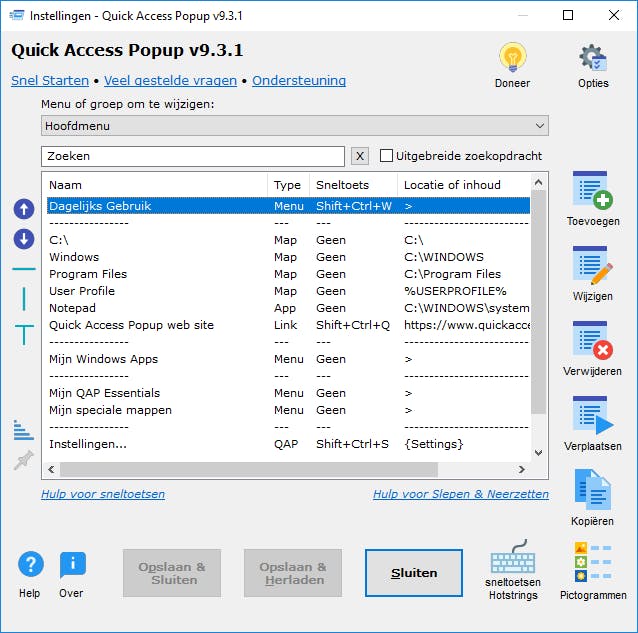Open the Hoofdmenu dropdown
The width and height of the screenshot is (638, 633).
click(295, 126)
